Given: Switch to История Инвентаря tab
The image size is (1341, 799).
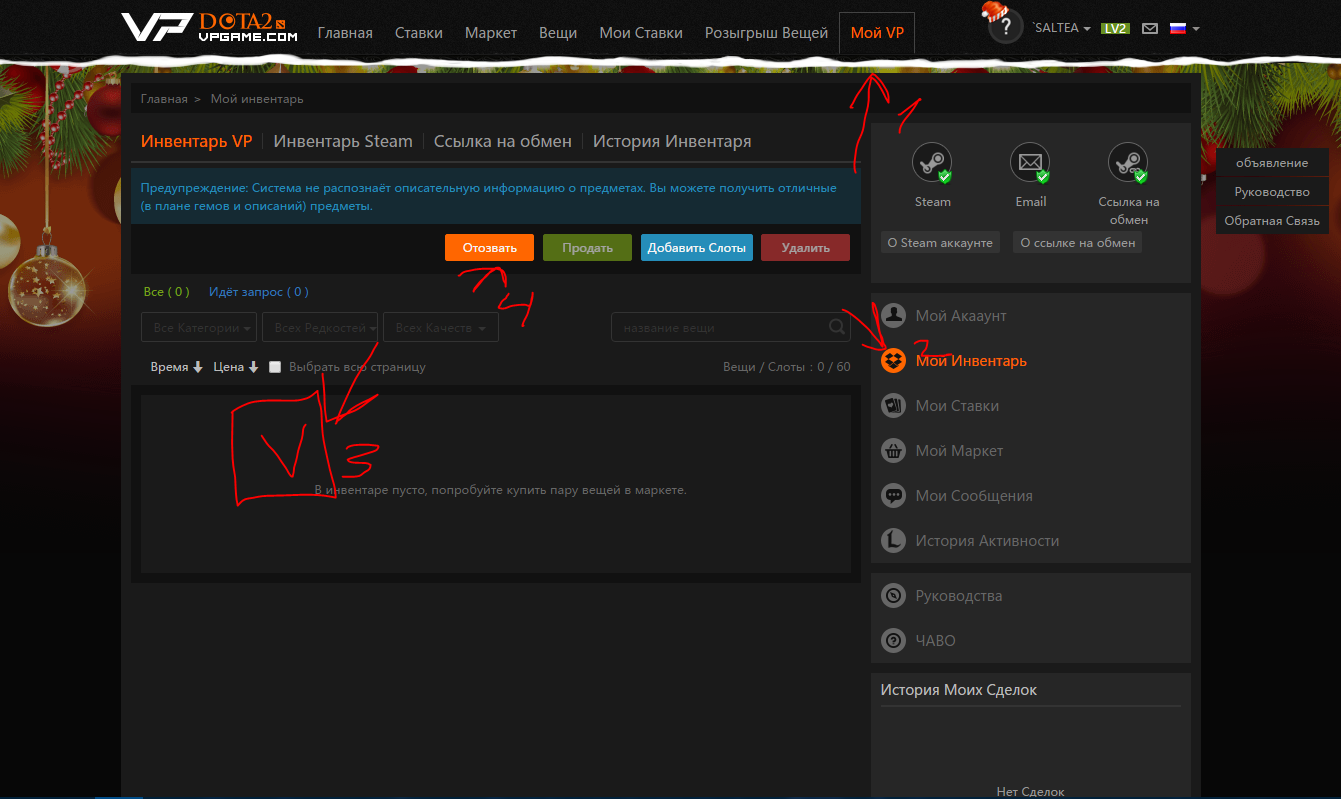Looking at the screenshot, I should click(672, 142).
